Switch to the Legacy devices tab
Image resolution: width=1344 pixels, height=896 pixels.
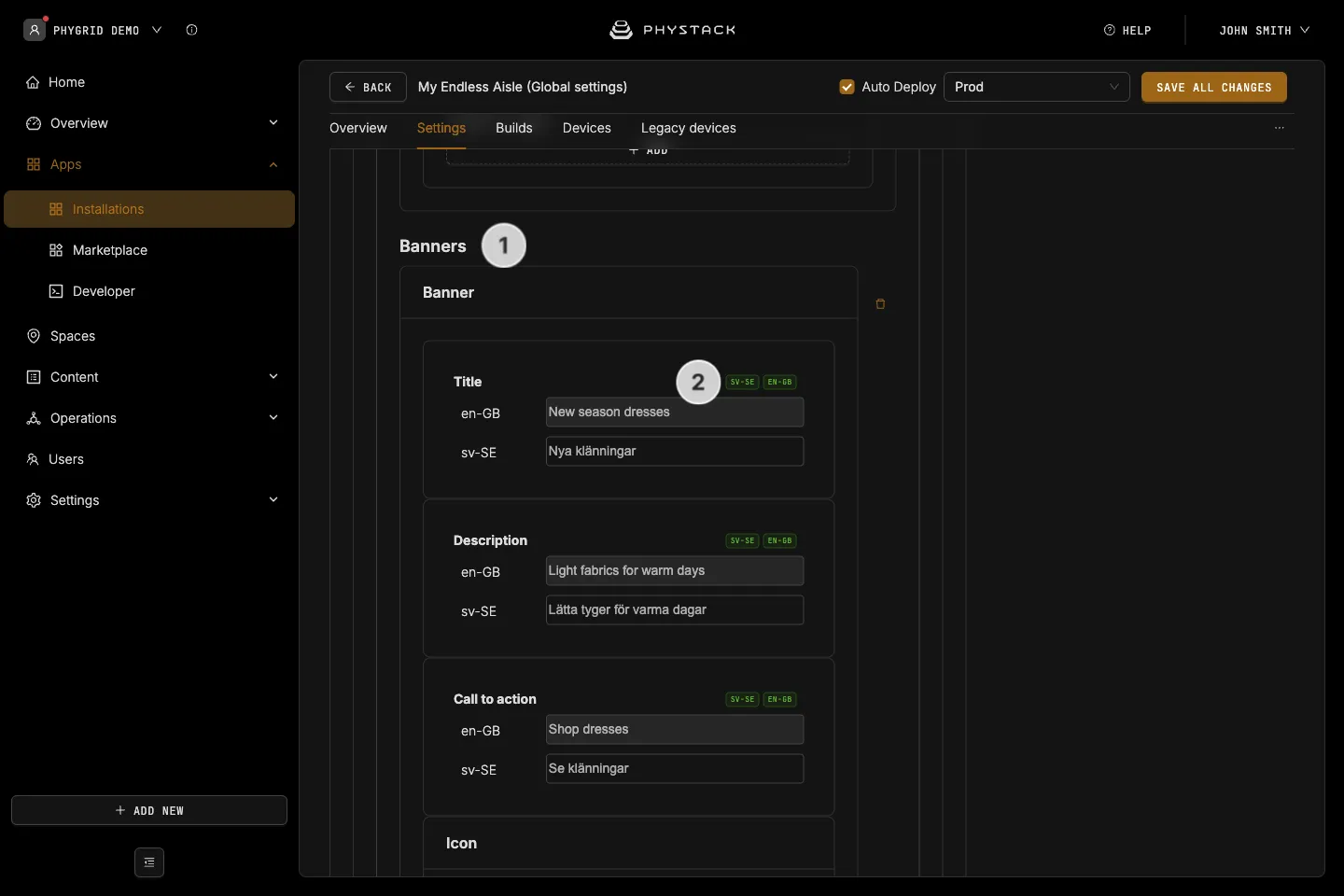click(689, 128)
